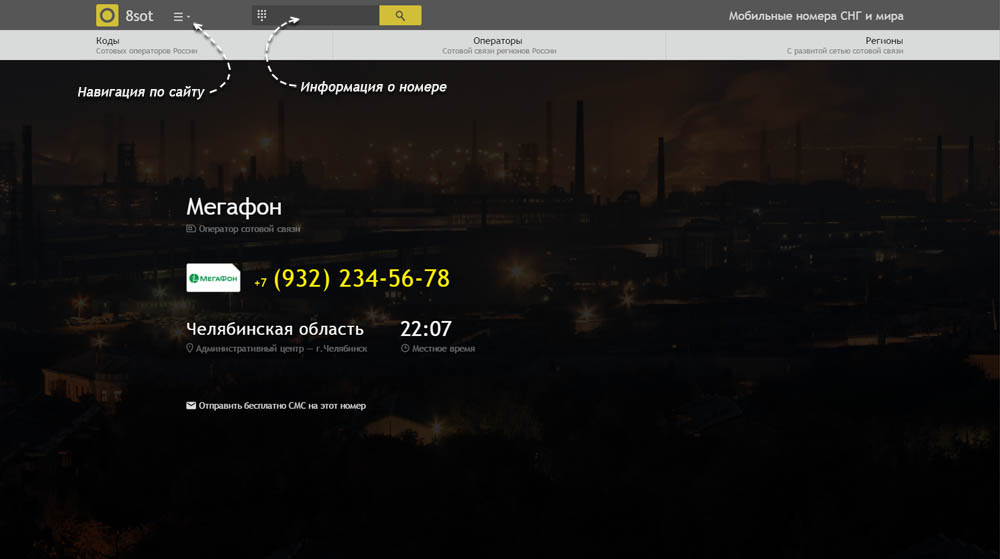
Task: Open the Коды tab
Action: point(166,45)
